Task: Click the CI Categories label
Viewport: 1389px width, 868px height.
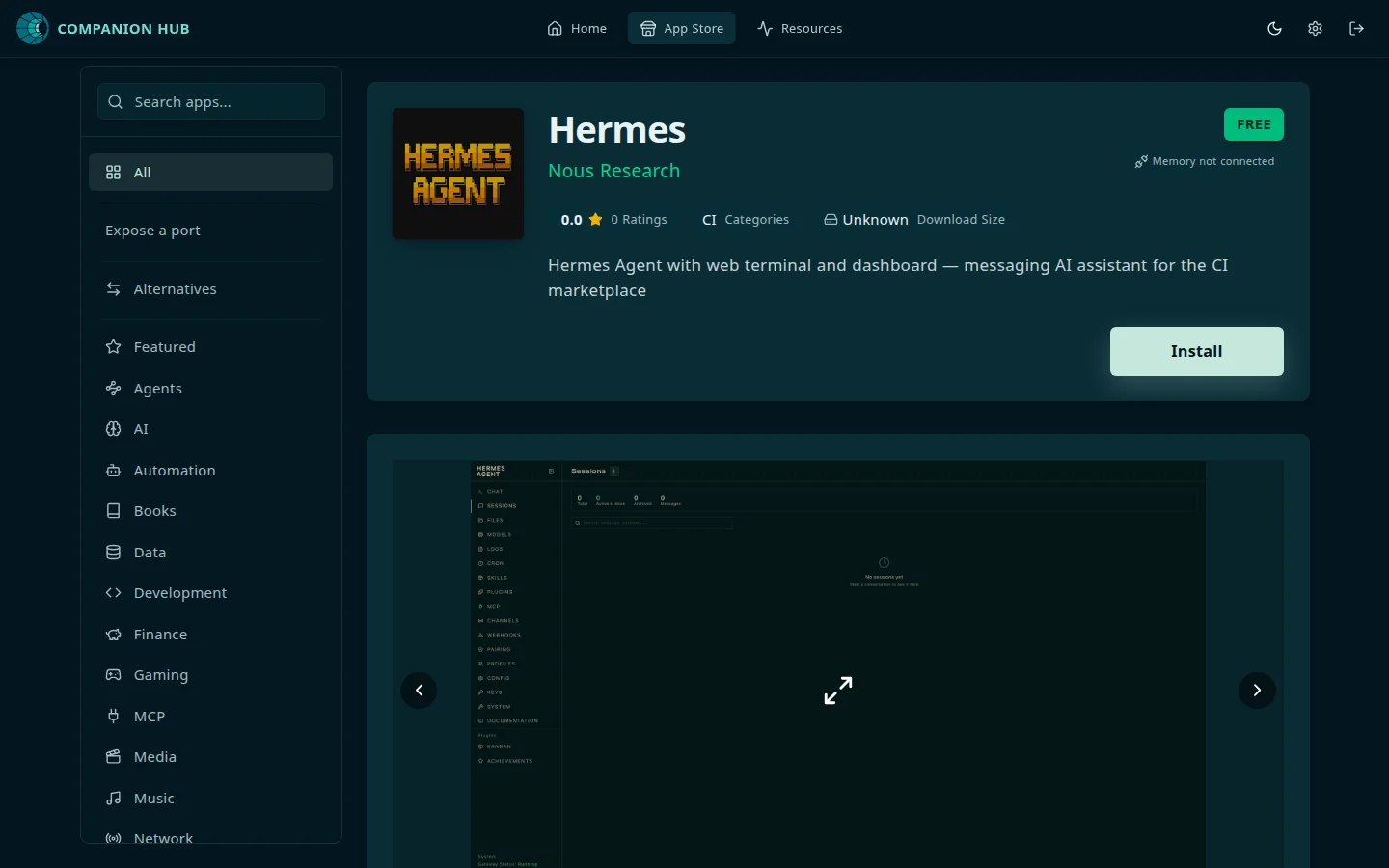Action: (x=746, y=219)
